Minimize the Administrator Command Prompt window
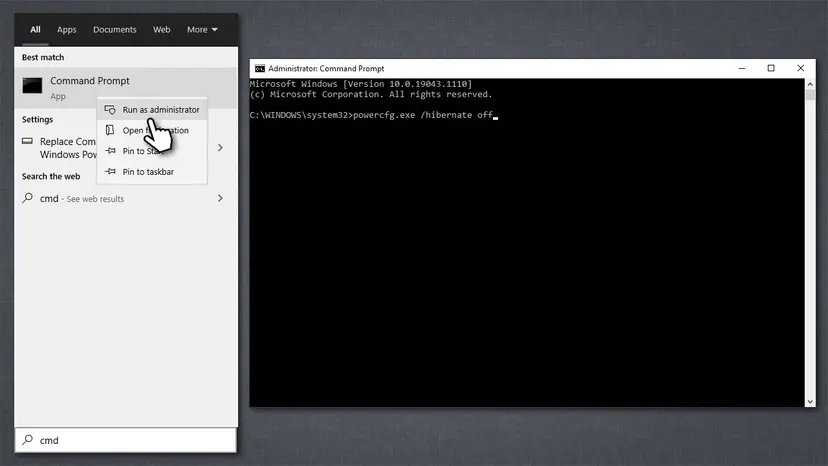The width and height of the screenshot is (828, 466). (x=742, y=68)
